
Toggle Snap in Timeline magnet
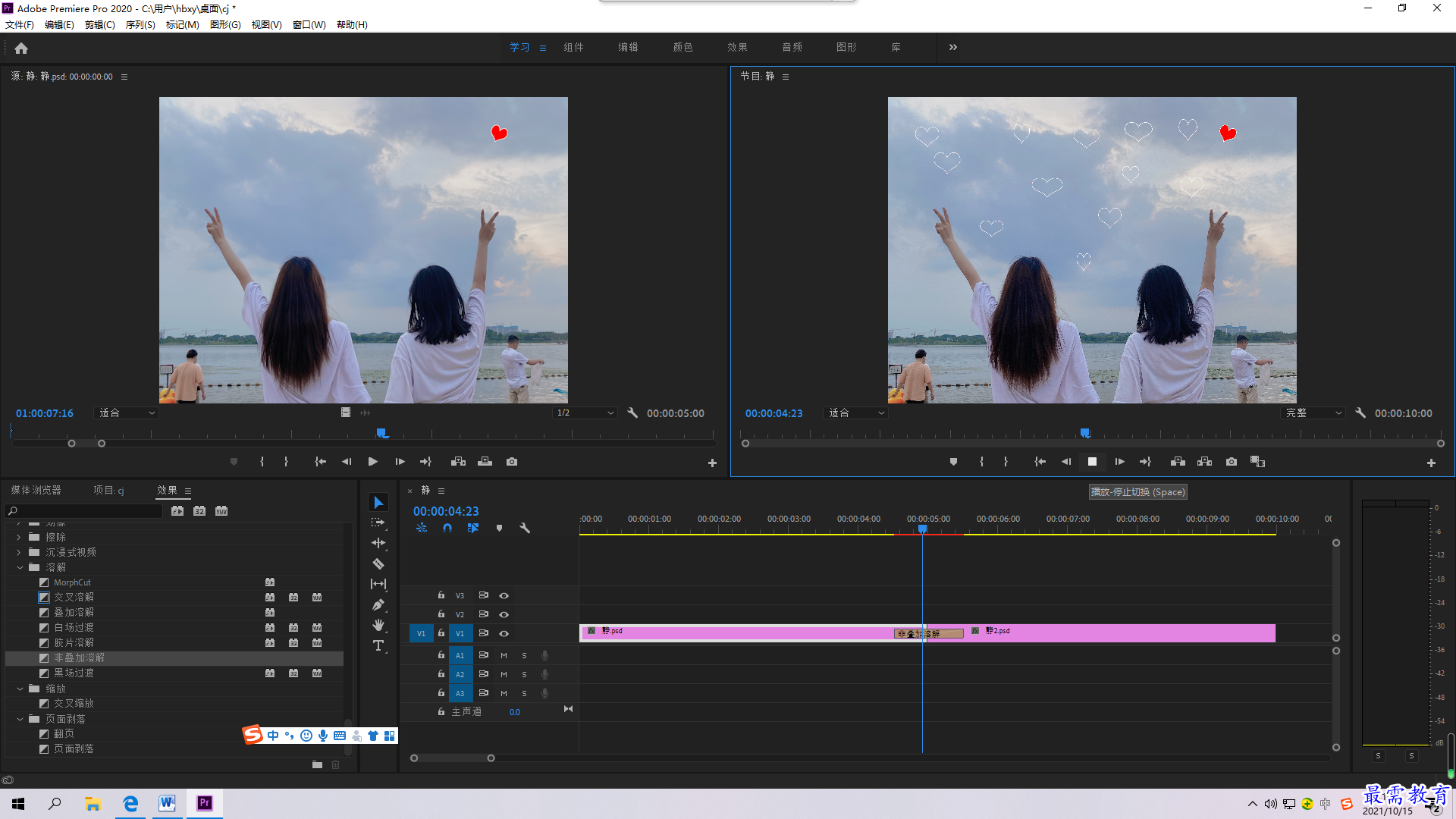click(447, 528)
